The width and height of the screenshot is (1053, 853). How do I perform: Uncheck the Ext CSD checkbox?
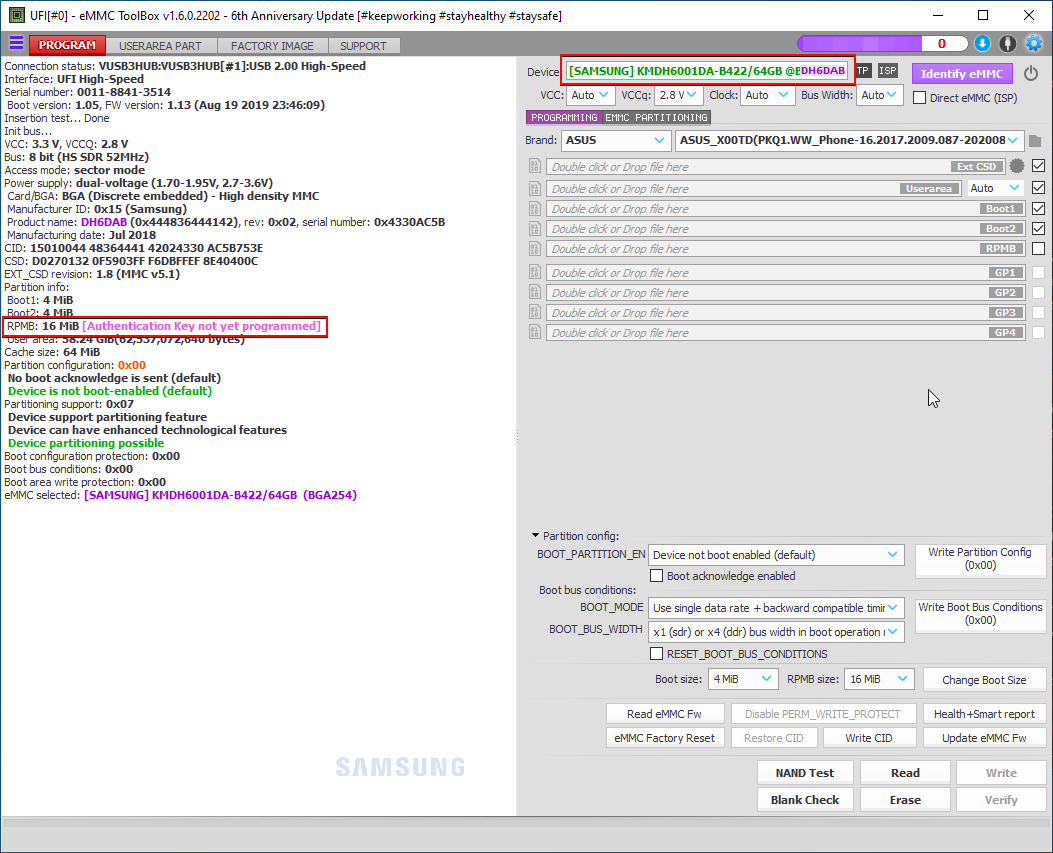[1038, 165]
